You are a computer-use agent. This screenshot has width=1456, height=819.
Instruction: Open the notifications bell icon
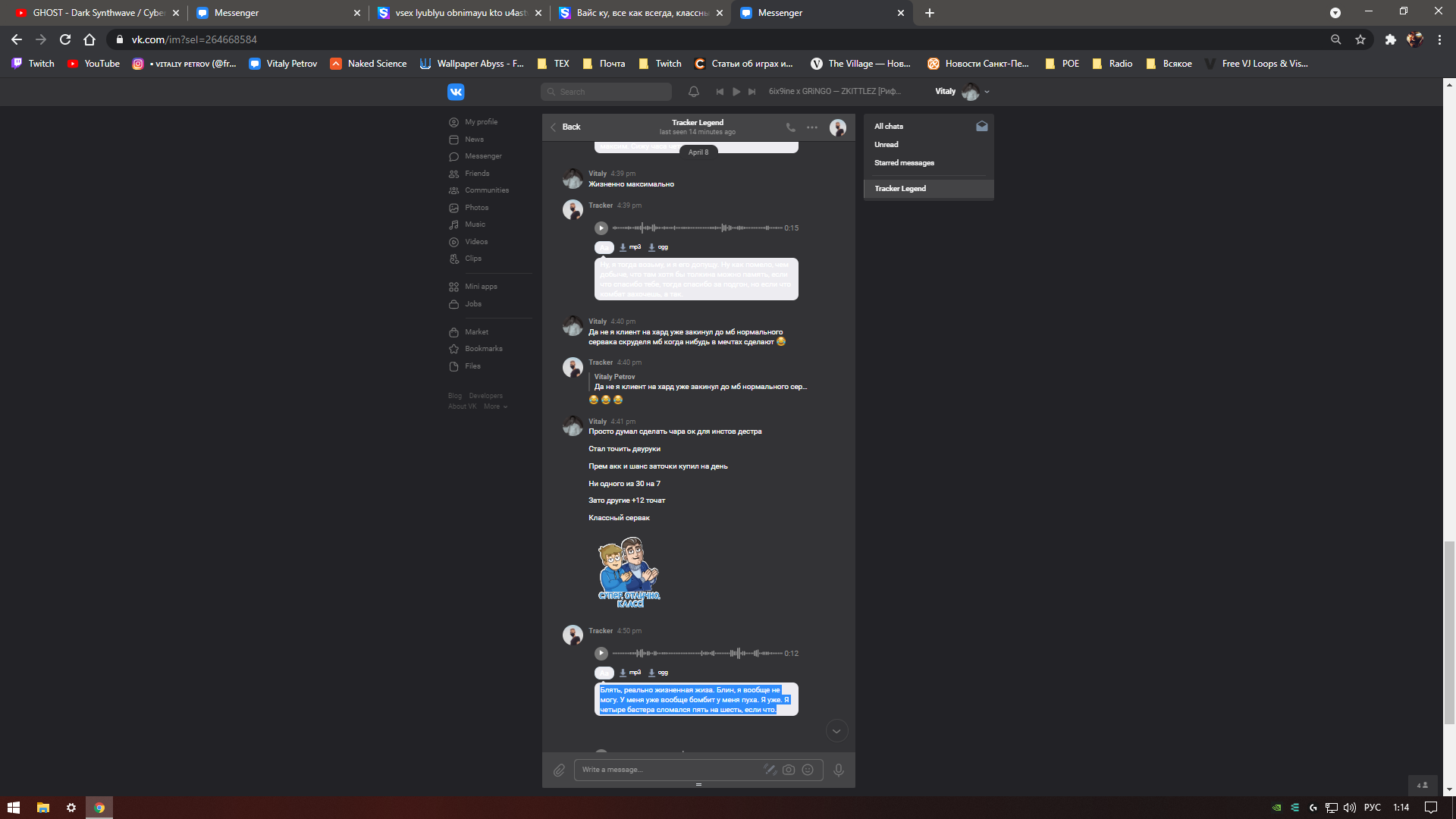(693, 92)
